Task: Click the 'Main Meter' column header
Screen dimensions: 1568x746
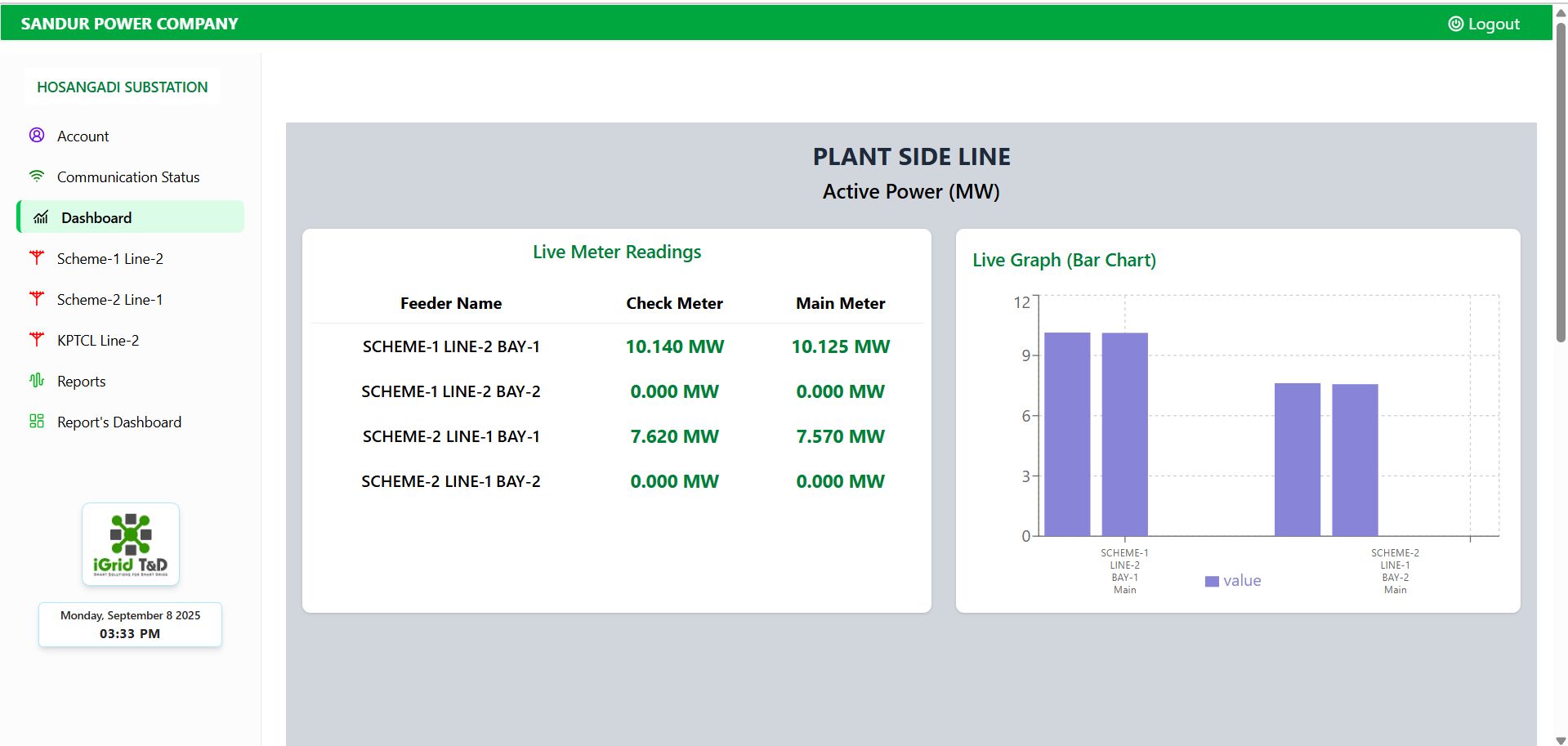Action: [x=841, y=303]
